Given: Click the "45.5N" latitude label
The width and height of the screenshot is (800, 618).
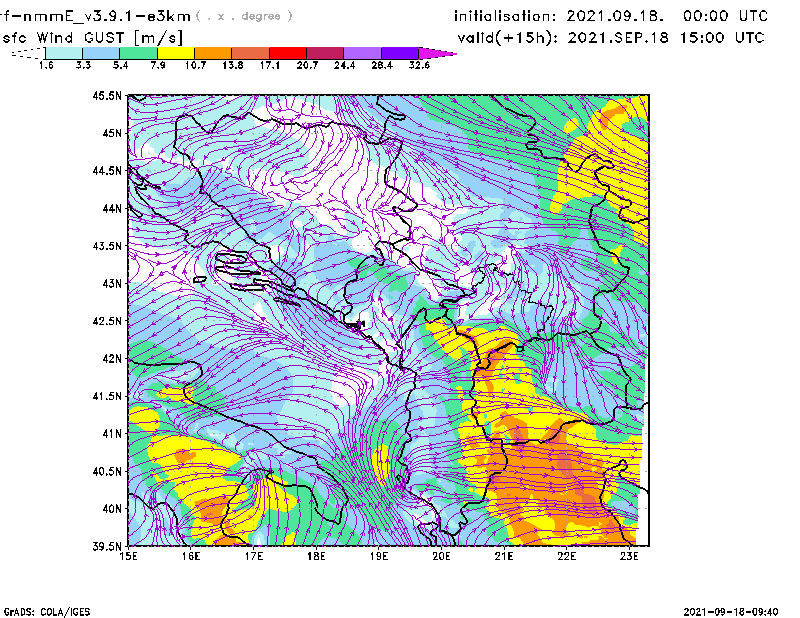Looking at the screenshot, I should tap(108, 95).
